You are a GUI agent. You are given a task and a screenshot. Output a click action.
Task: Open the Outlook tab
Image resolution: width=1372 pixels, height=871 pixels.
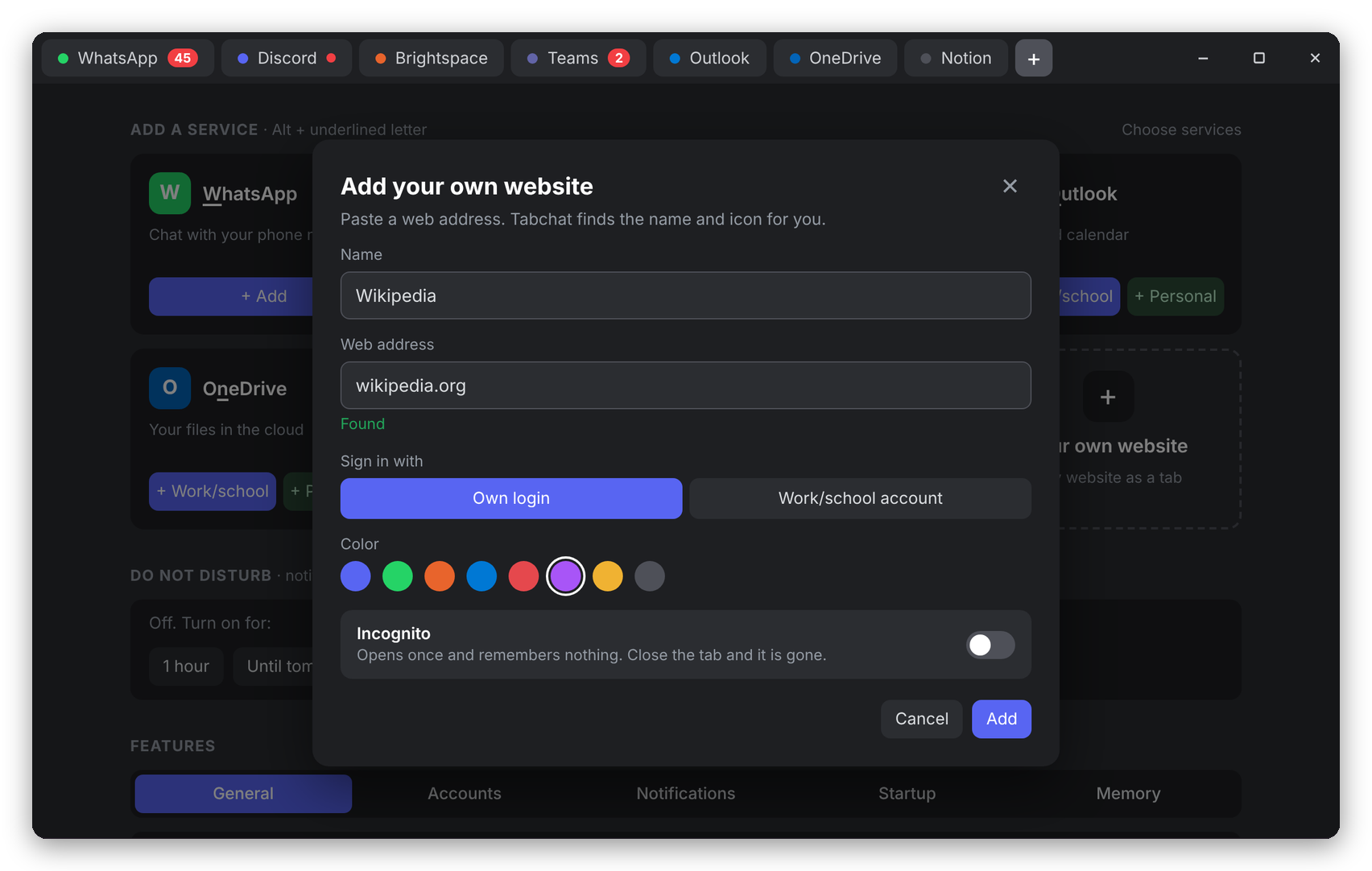tap(710, 58)
